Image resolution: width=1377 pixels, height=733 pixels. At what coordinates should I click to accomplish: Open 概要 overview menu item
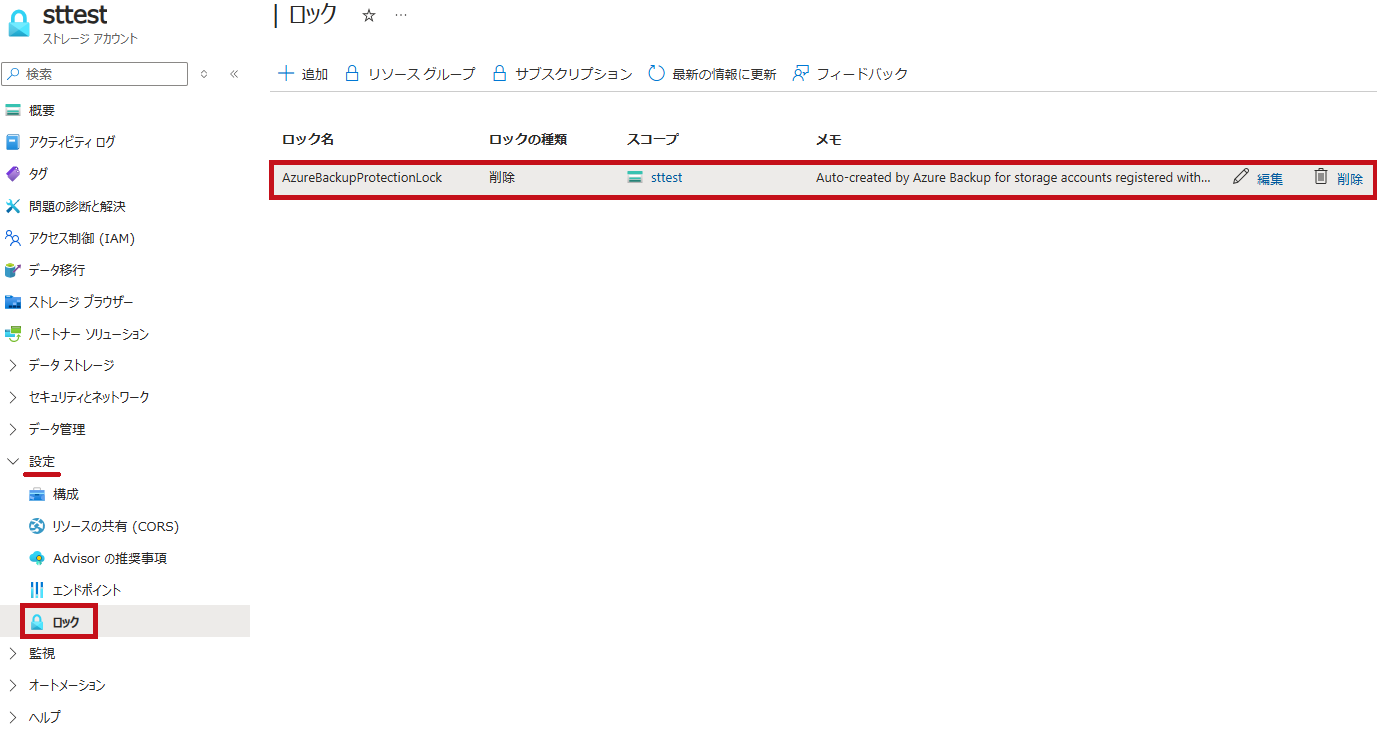pyautogui.click(x=42, y=110)
